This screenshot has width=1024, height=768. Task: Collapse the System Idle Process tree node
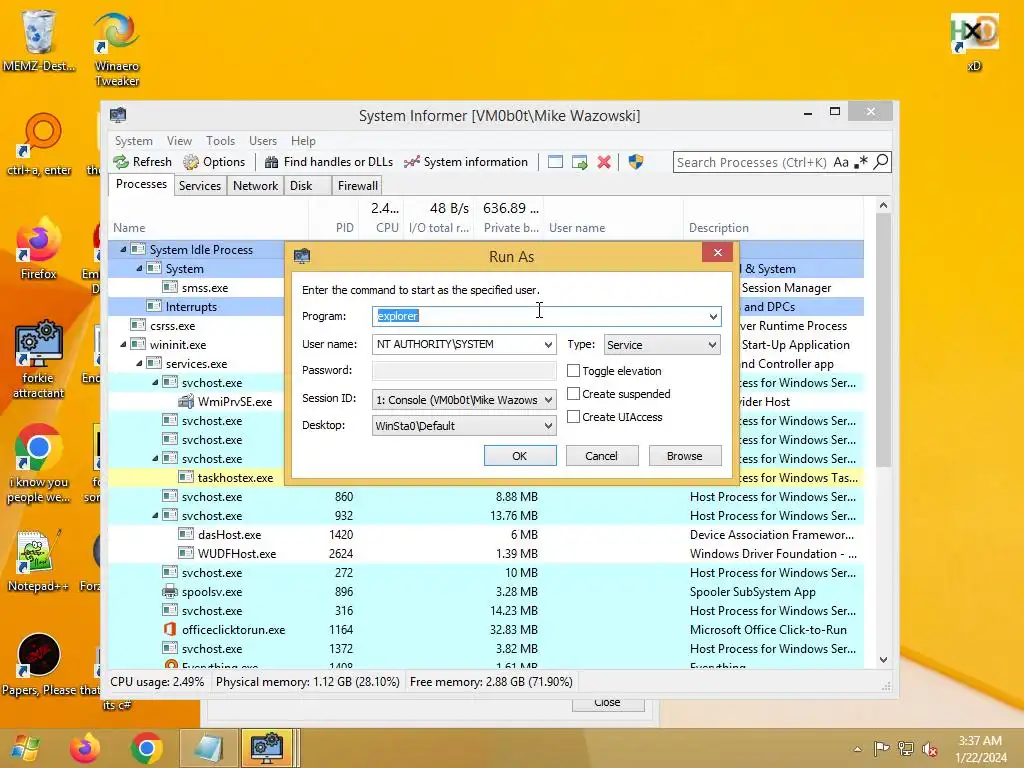tap(123, 249)
